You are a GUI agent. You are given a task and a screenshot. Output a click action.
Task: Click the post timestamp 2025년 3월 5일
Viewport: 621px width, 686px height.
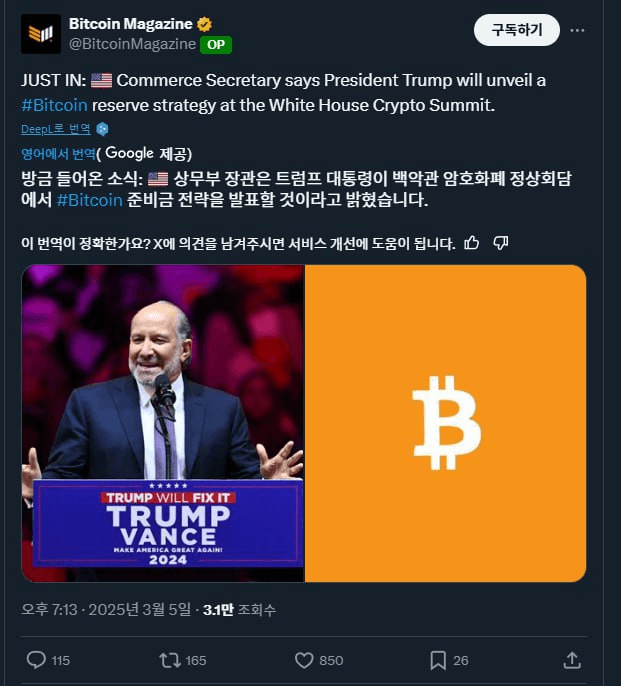tap(140, 609)
